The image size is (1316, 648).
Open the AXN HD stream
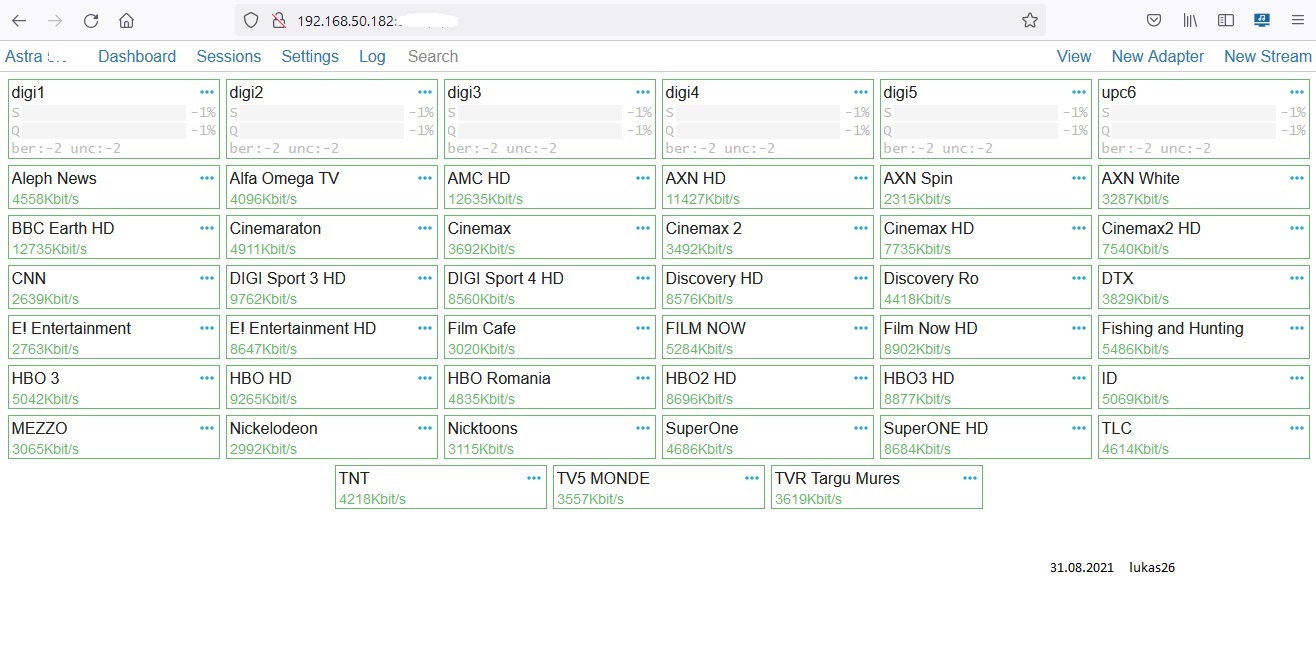click(x=768, y=187)
